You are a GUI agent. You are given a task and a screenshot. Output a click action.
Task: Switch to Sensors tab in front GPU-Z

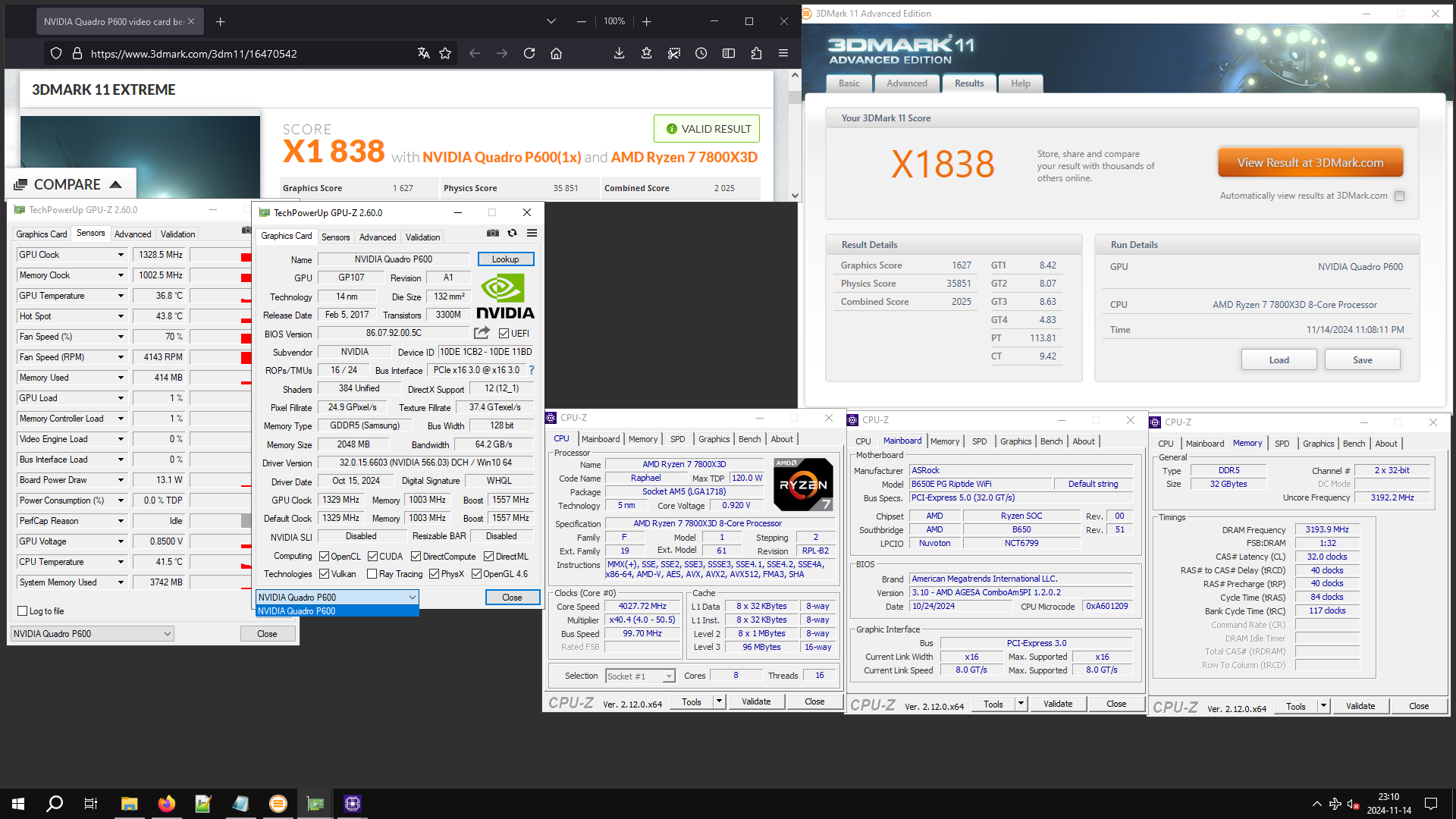click(336, 237)
